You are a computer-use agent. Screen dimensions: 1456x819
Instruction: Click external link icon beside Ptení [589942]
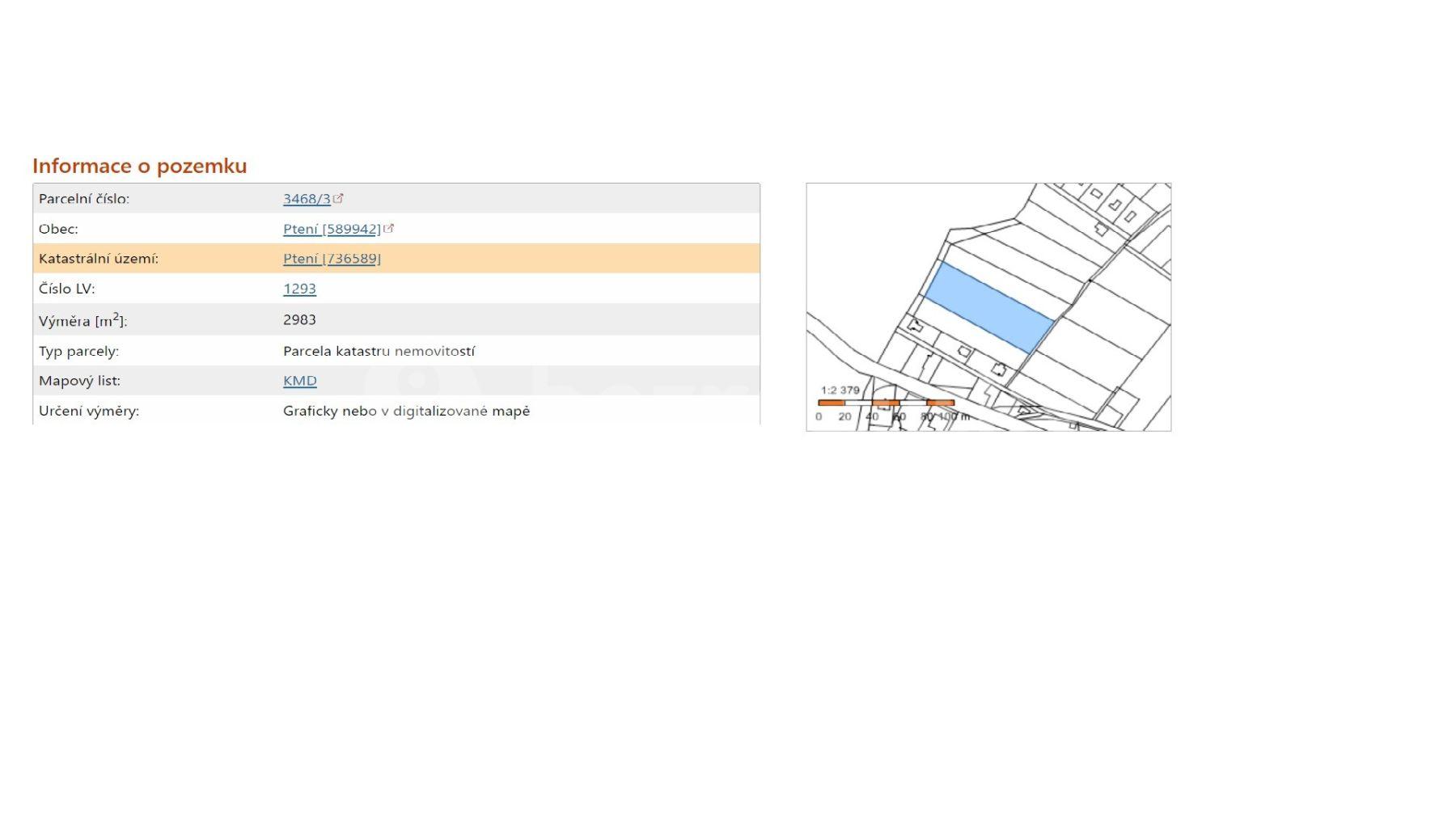[x=388, y=228]
